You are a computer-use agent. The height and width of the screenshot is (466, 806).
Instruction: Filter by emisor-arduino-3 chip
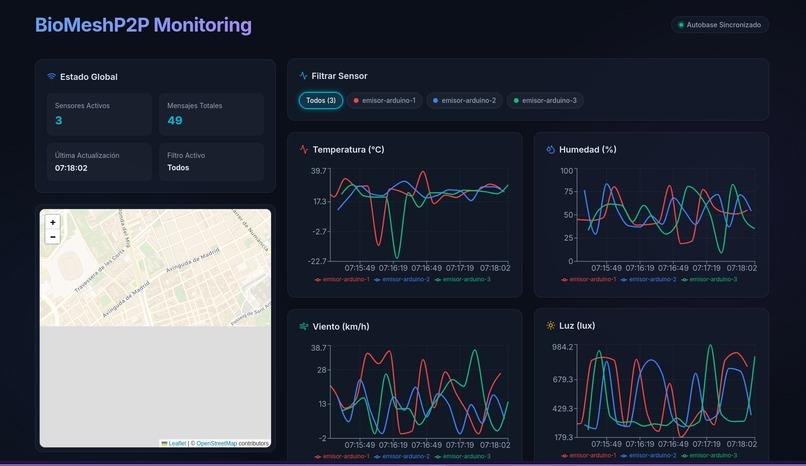pos(545,100)
